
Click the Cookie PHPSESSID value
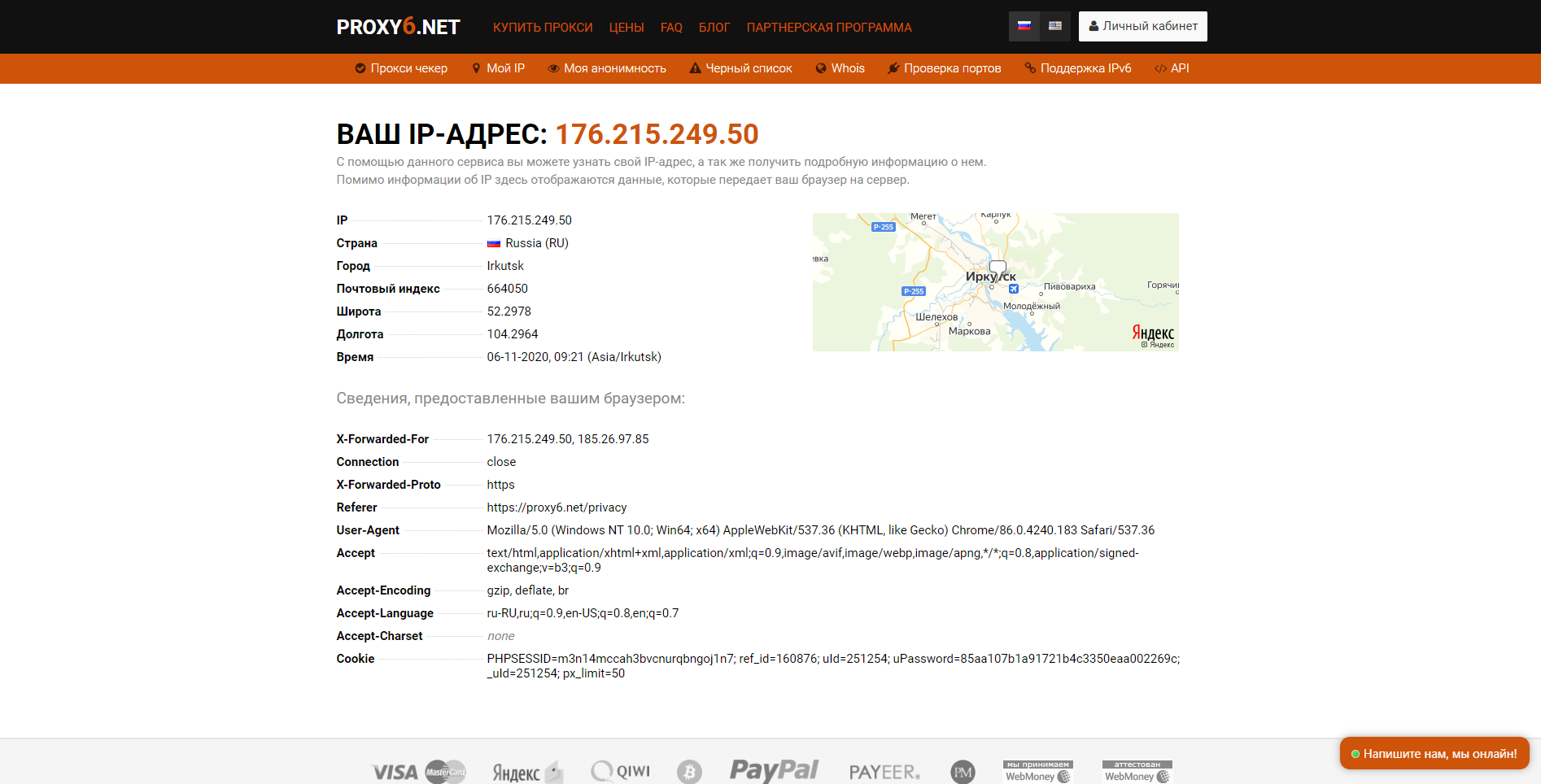pos(833,666)
